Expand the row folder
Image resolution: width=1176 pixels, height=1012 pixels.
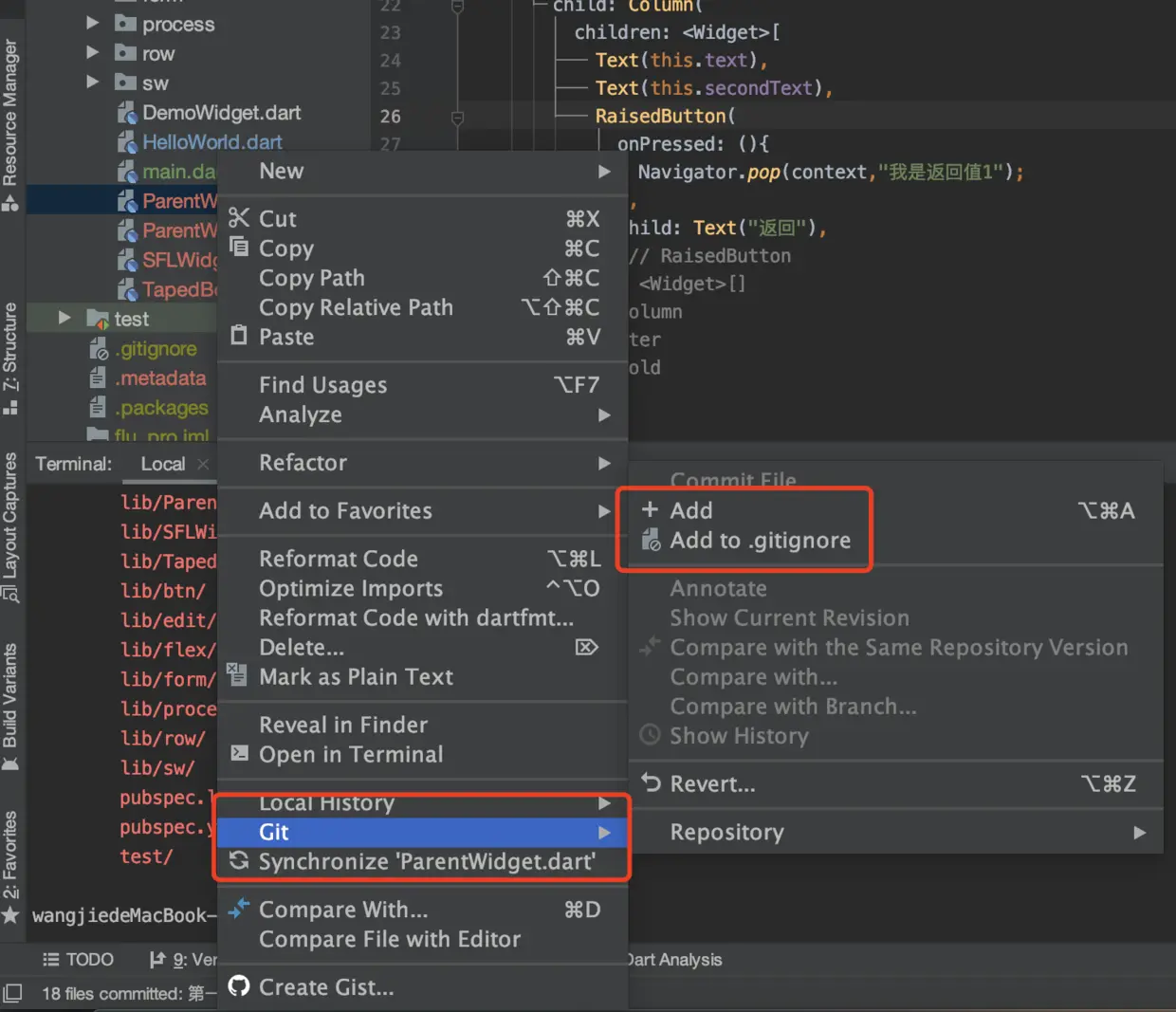pyautogui.click(x=92, y=52)
